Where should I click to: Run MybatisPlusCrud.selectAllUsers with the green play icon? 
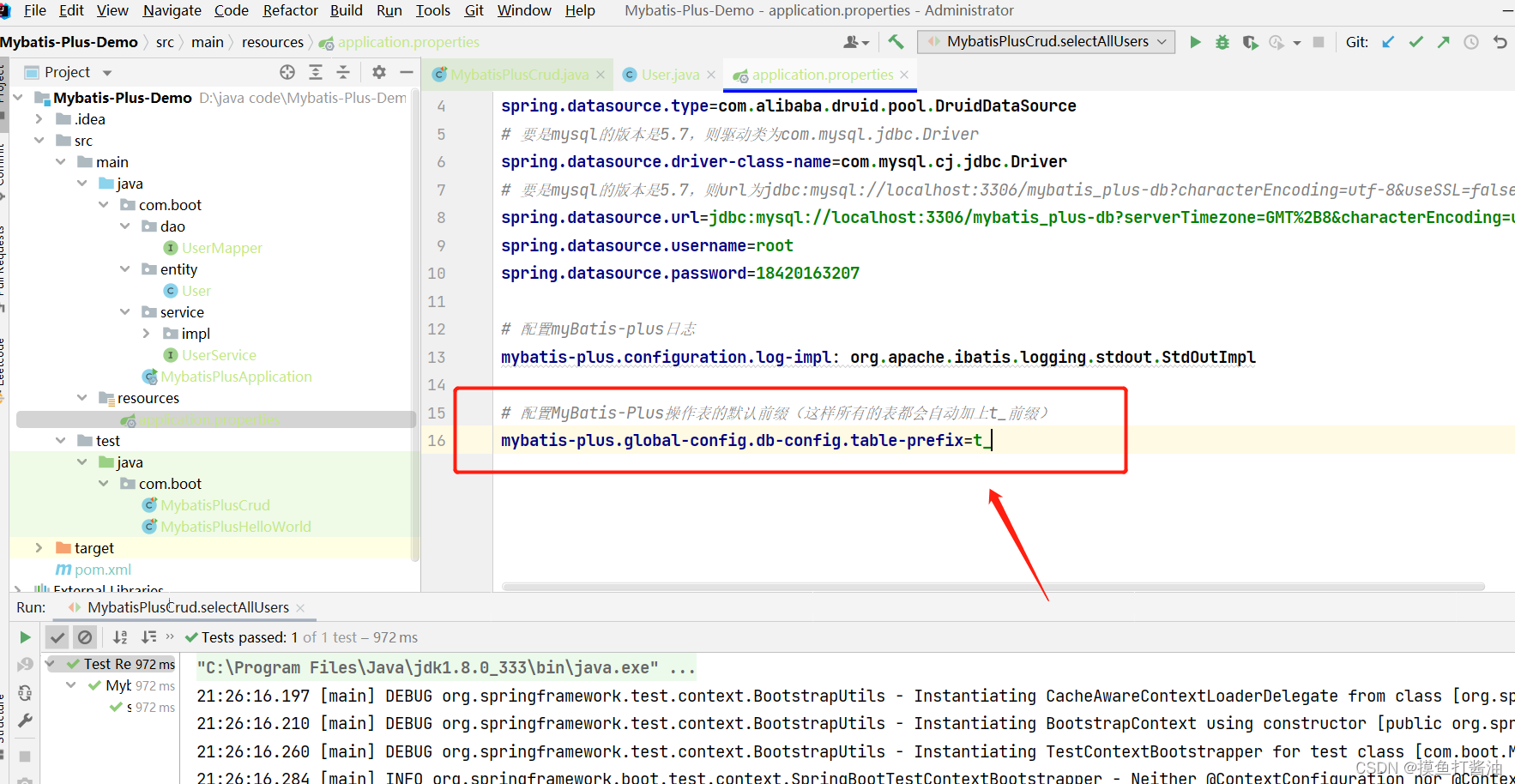[1195, 42]
